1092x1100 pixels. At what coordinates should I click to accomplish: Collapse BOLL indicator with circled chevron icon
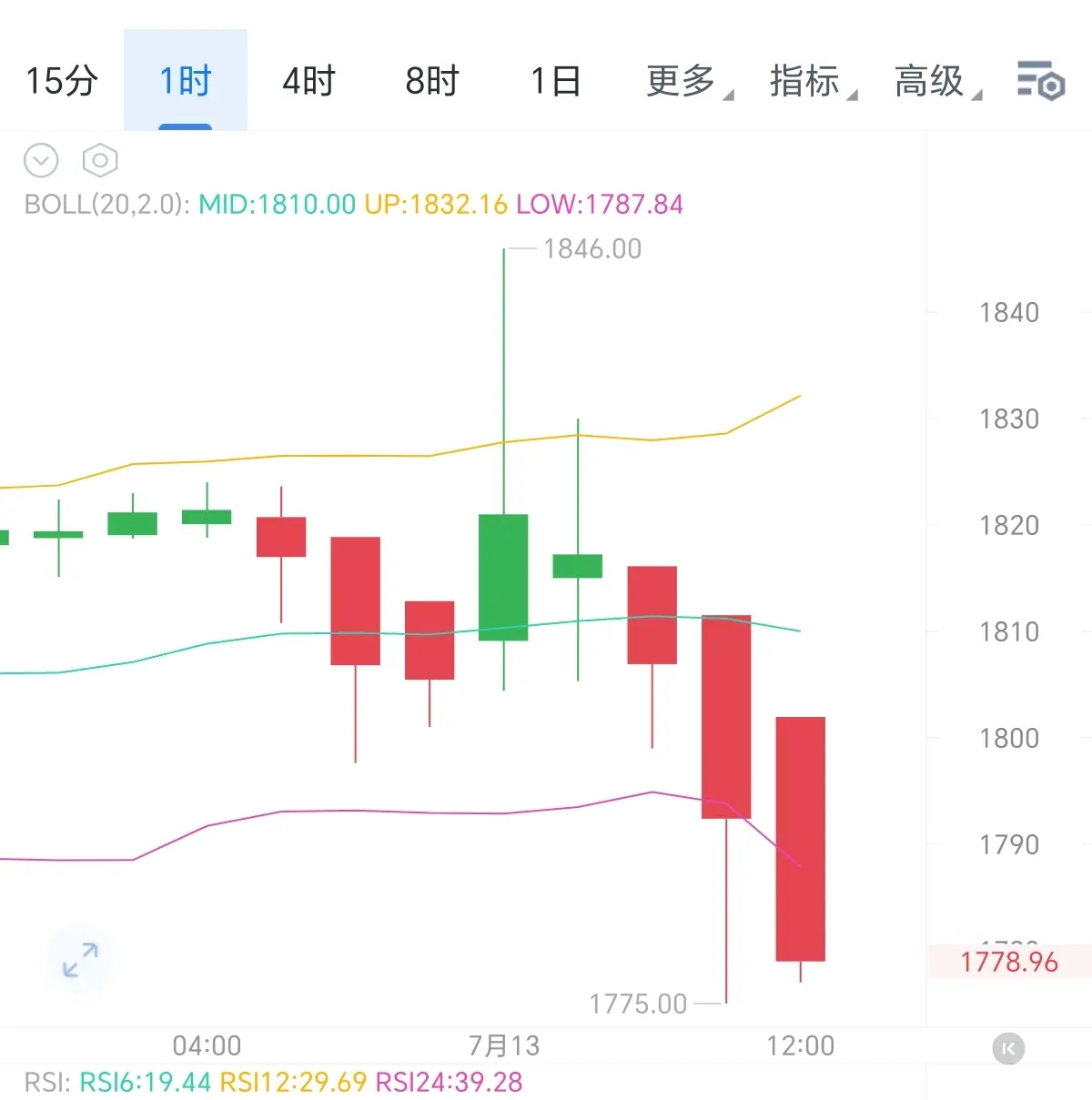(x=41, y=161)
